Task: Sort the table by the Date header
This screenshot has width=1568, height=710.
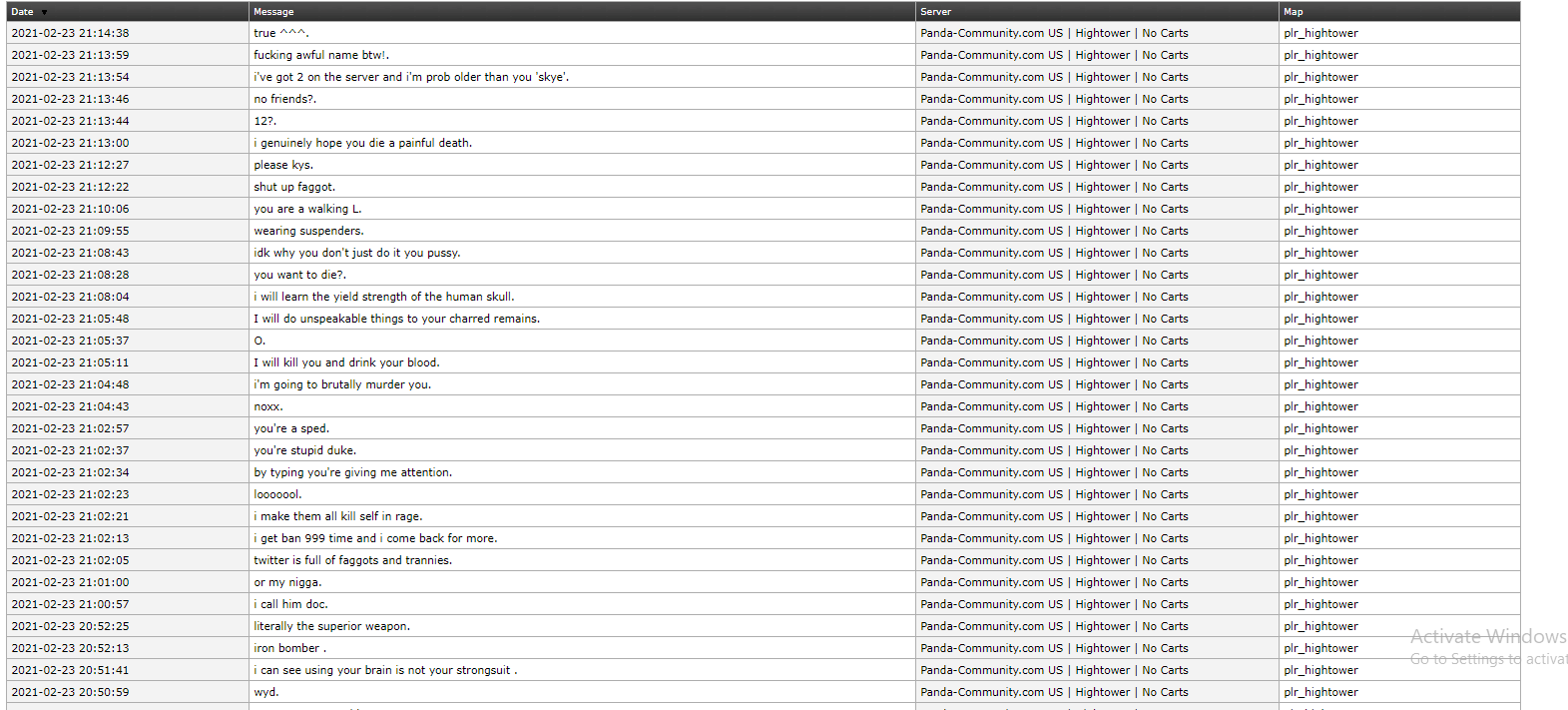Action: coord(22,11)
